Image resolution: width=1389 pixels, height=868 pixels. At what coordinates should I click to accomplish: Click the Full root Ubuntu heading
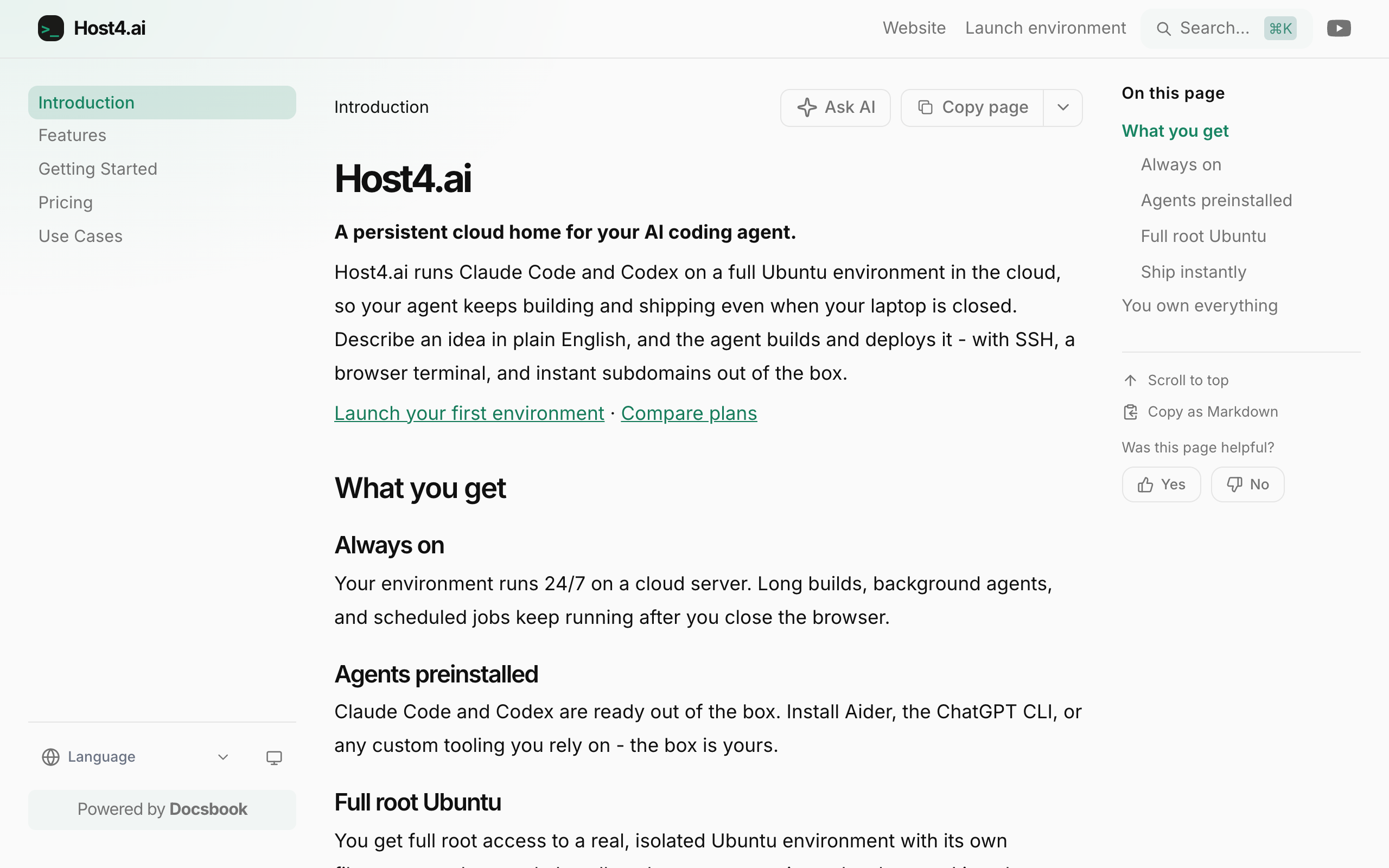(417, 802)
